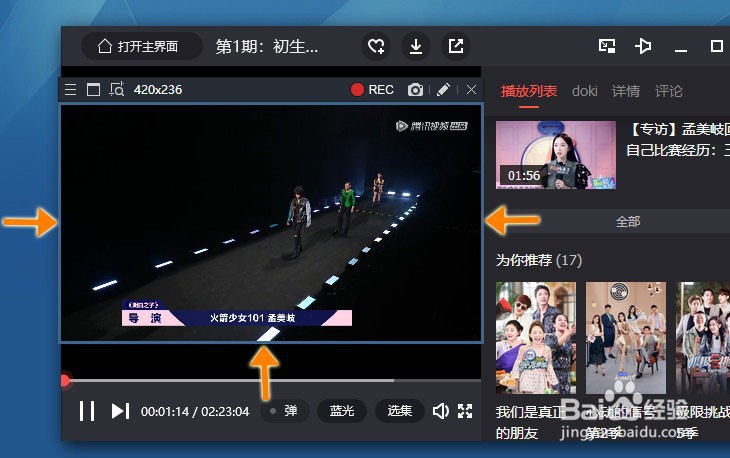The image size is (730, 458).
Task: Click the region search selection icon
Action: (116, 89)
